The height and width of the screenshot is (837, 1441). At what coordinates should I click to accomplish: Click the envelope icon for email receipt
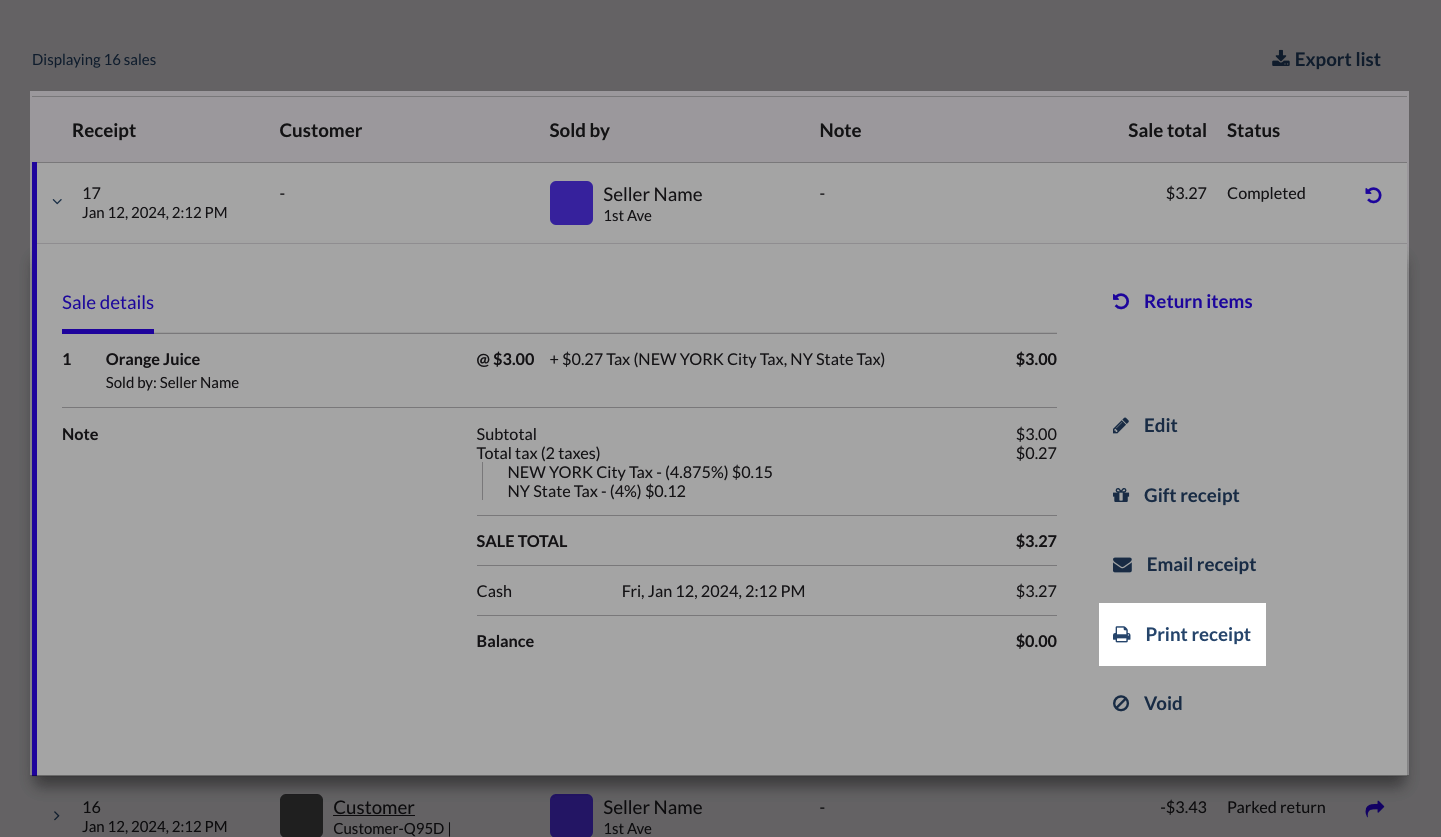pyautogui.click(x=1122, y=565)
